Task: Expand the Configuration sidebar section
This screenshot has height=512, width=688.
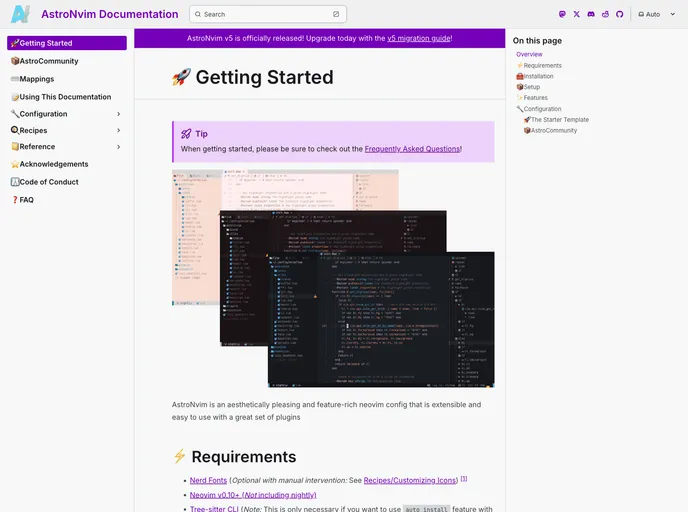Action: coord(118,114)
